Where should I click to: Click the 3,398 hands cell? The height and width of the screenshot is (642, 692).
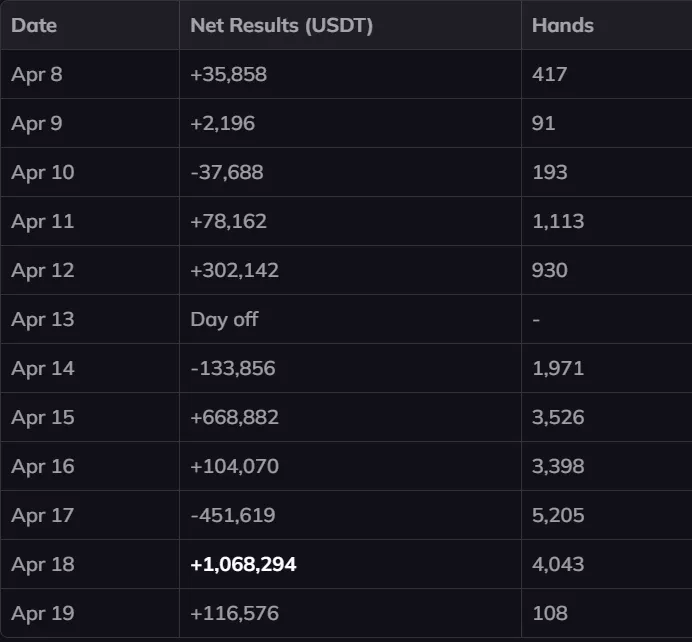pyautogui.click(x=558, y=466)
